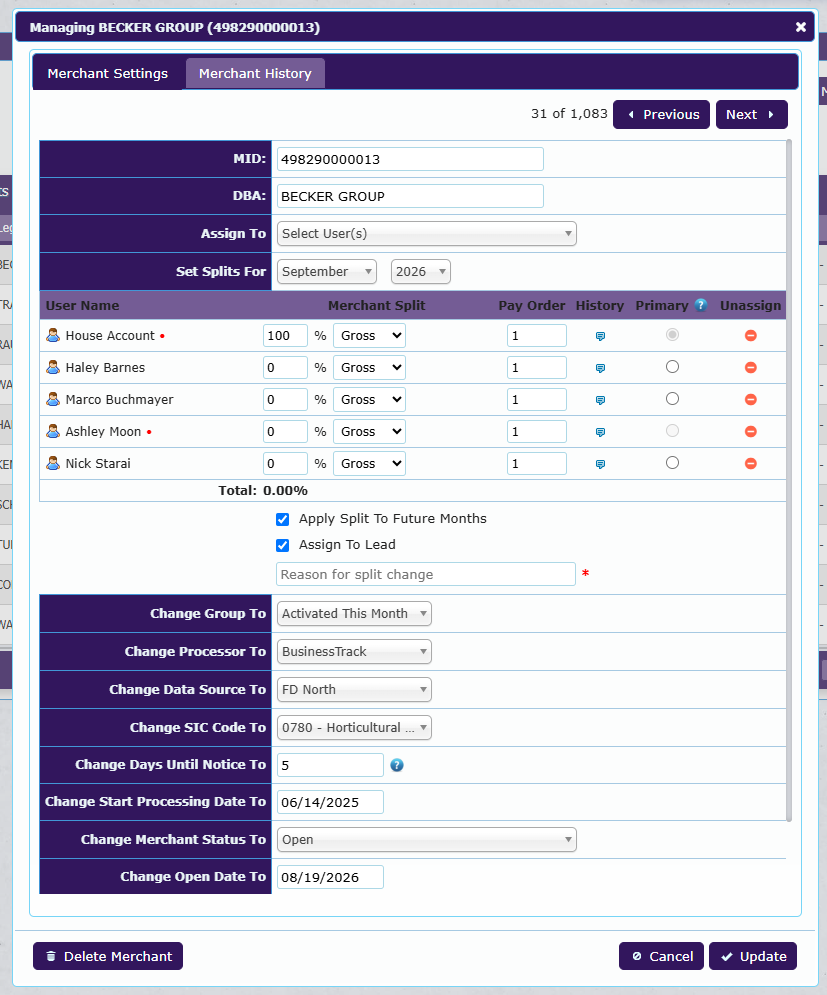Click Change Start Processing Date field
Screen dimensions: 827x995
pos(330,802)
